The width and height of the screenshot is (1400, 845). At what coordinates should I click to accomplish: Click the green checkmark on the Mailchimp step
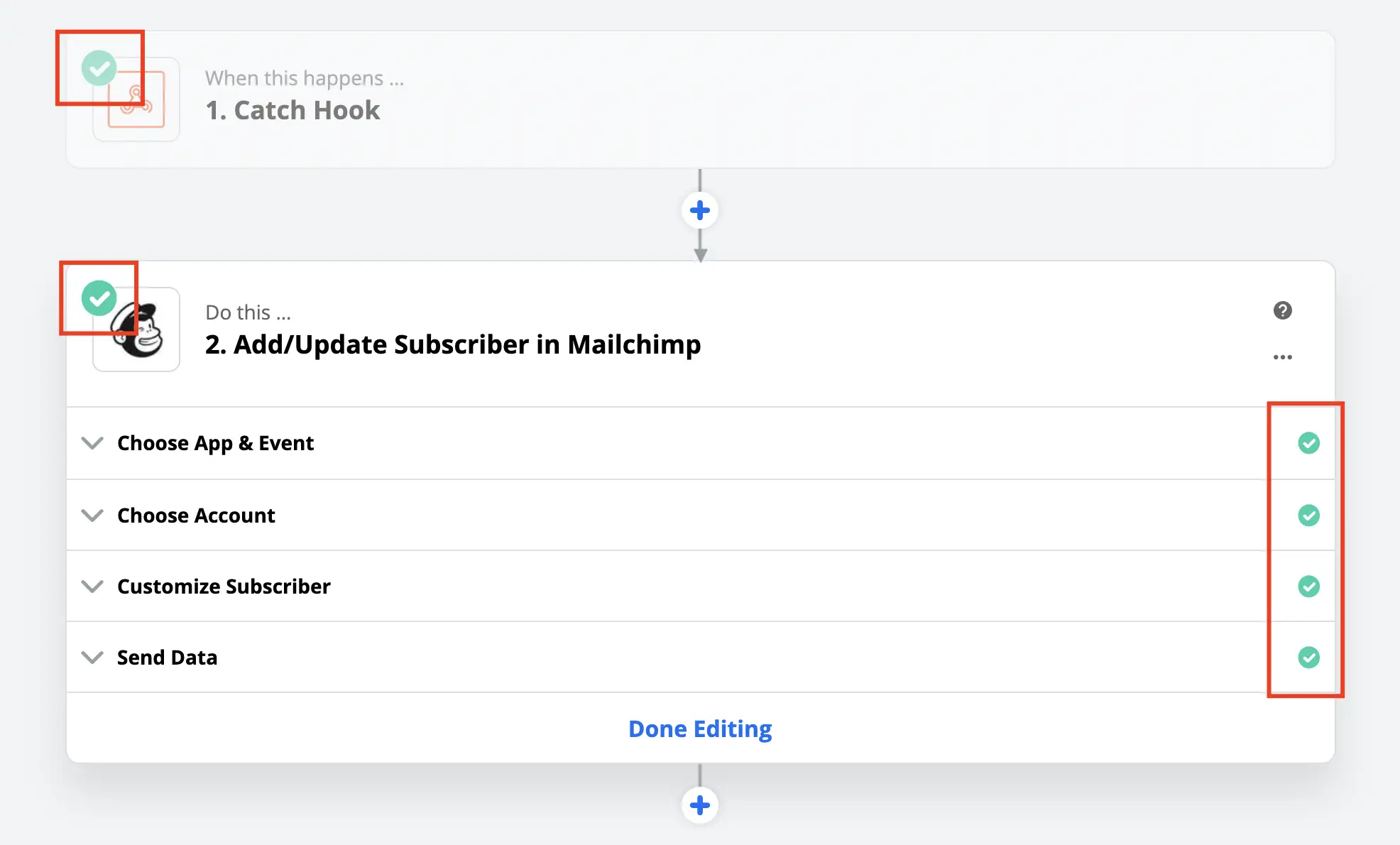coord(99,298)
